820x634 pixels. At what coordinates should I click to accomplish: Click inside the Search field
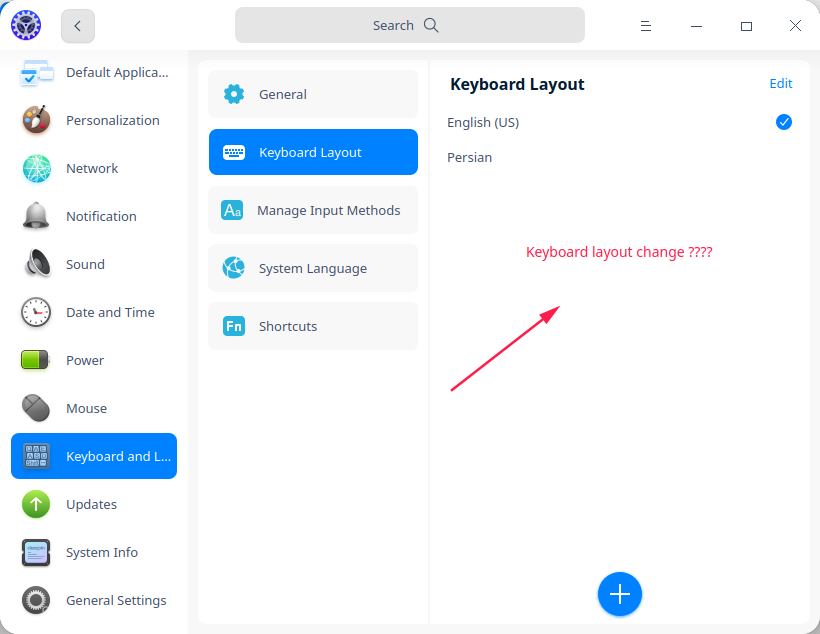pyautogui.click(x=409, y=25)
